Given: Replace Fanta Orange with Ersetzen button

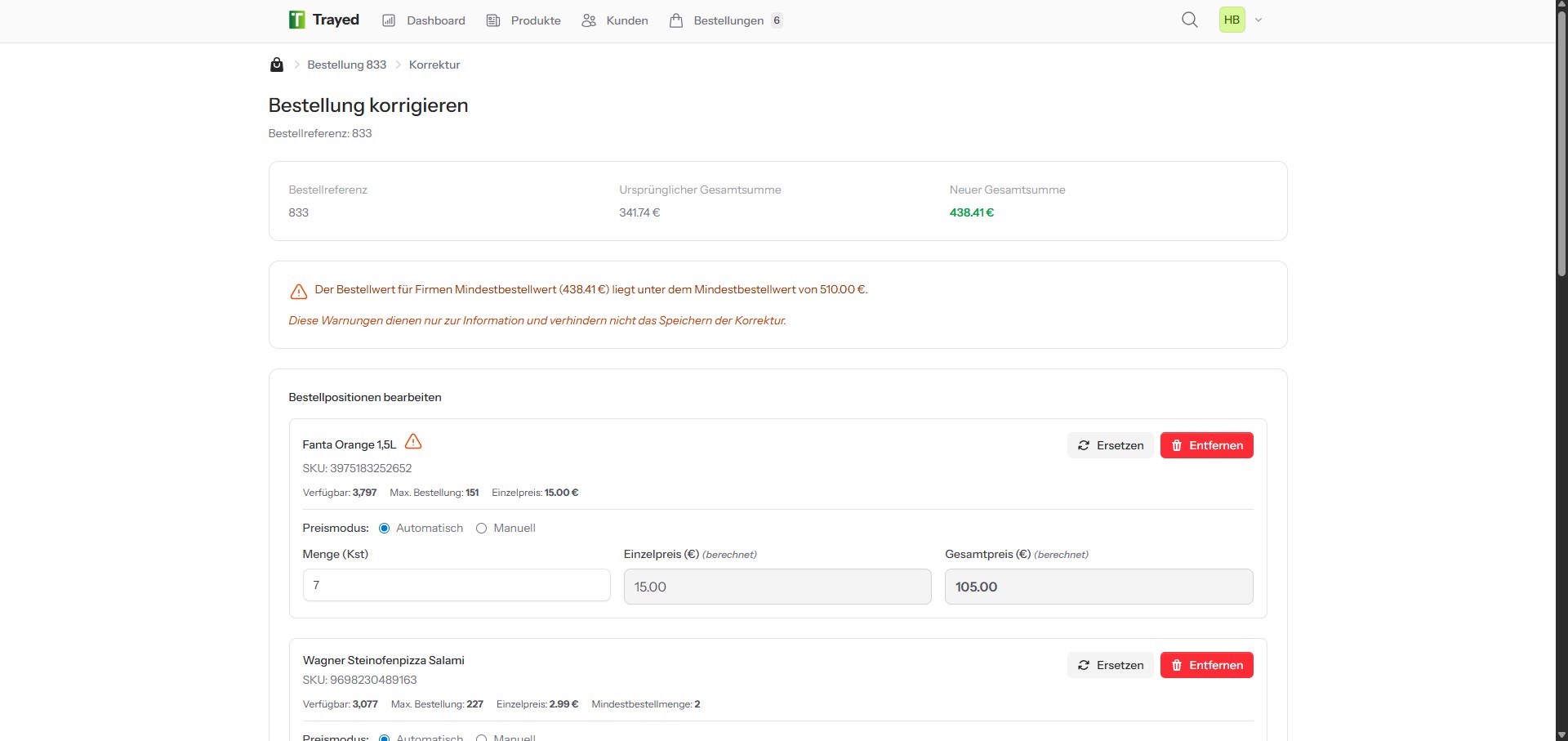Looking at the screenshot, I should [1110, 445].
